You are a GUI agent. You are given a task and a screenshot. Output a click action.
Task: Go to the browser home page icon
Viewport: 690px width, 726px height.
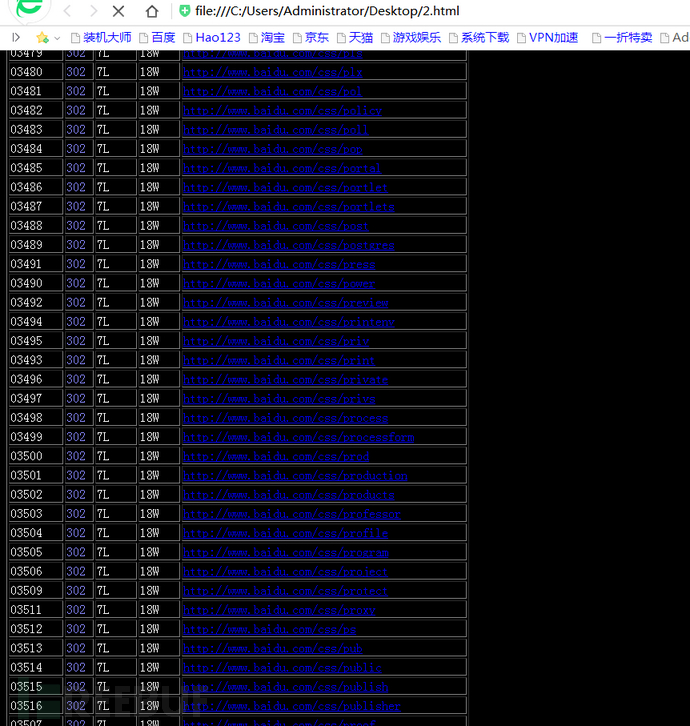coord(152,11)
